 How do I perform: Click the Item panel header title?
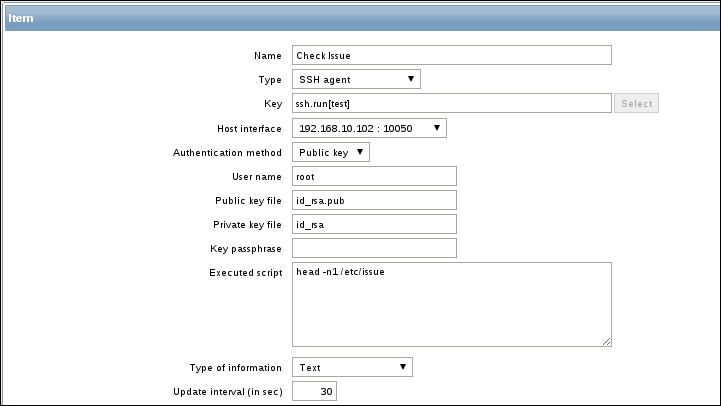click(x=24, y=19)
